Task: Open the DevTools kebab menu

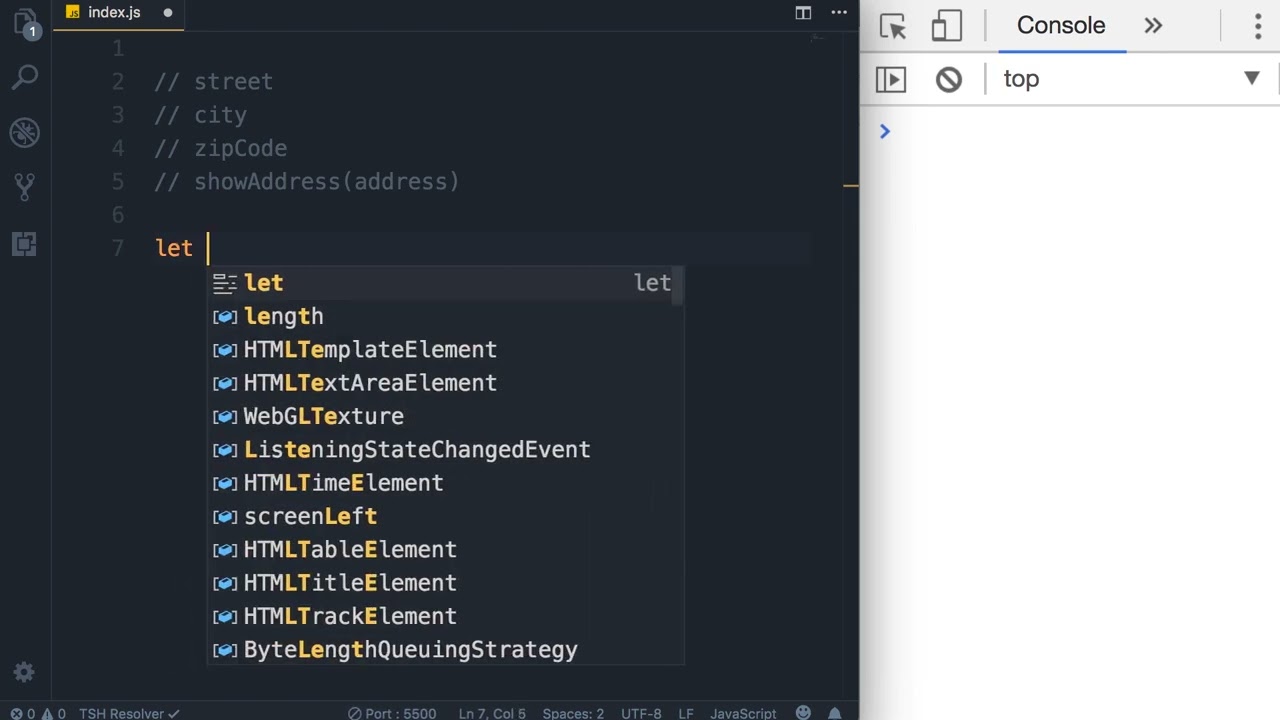Action: [x=1258, y=26]
